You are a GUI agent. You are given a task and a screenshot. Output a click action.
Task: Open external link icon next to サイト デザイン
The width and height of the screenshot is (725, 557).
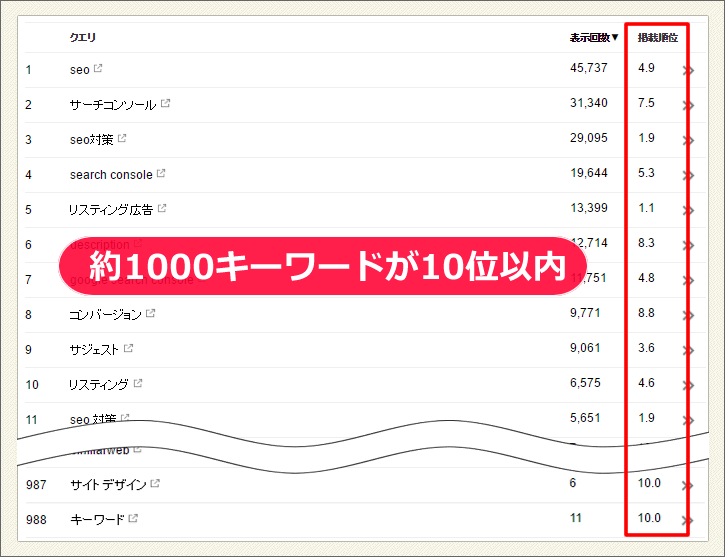click(x=155, y=484)
